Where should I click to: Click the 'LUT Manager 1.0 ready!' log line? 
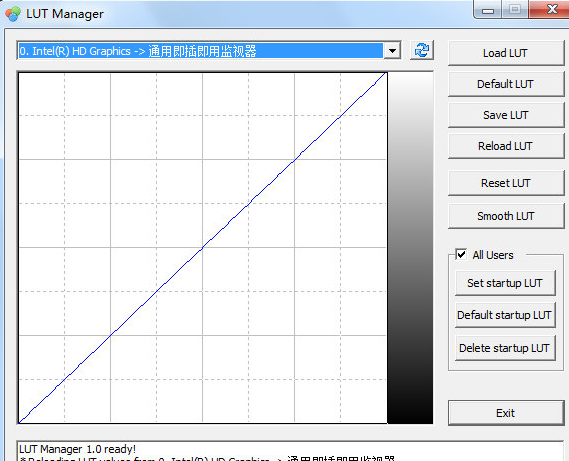[x=77, y=449]
